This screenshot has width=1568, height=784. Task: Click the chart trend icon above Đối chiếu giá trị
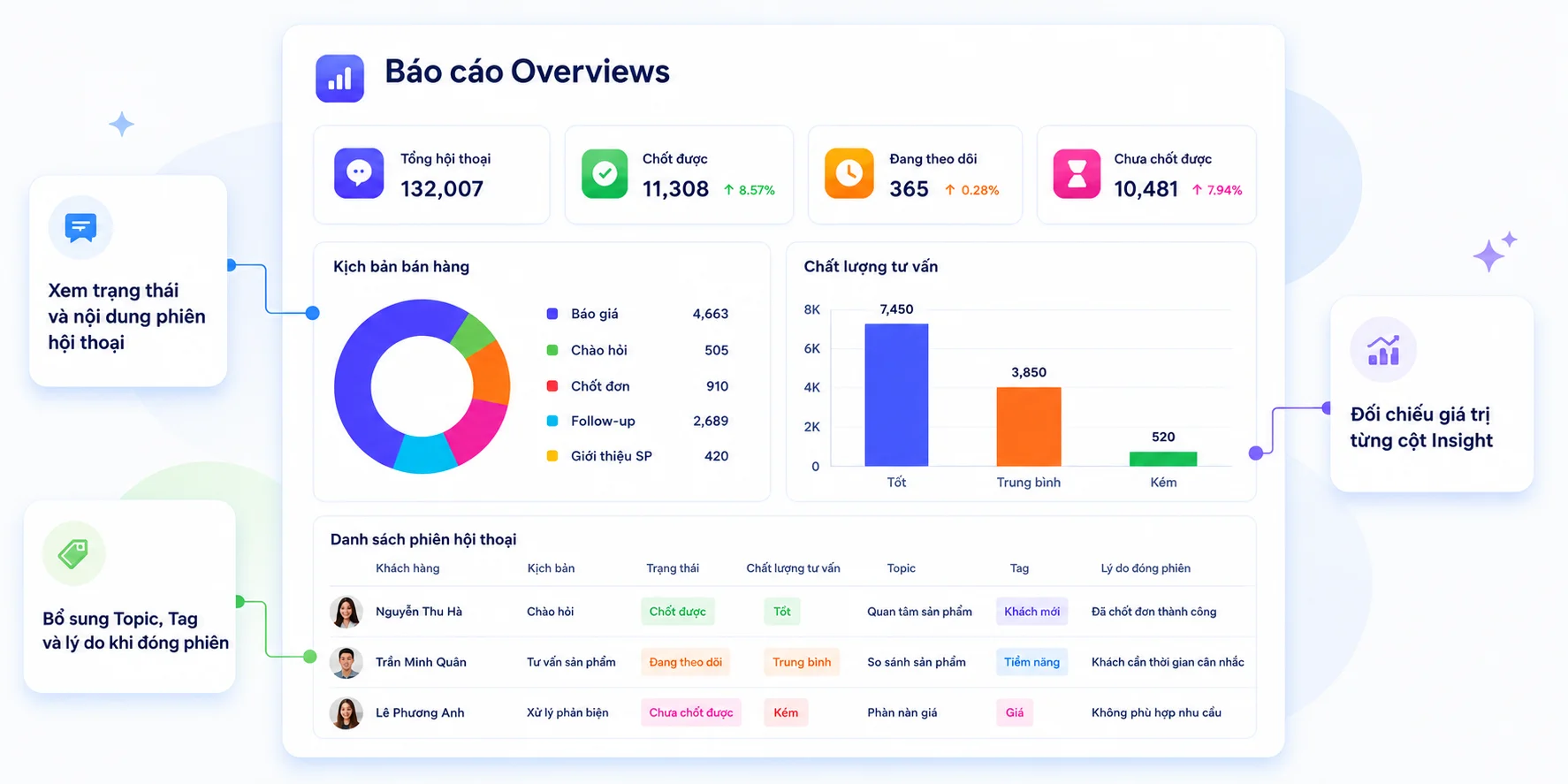point(1383,350)
